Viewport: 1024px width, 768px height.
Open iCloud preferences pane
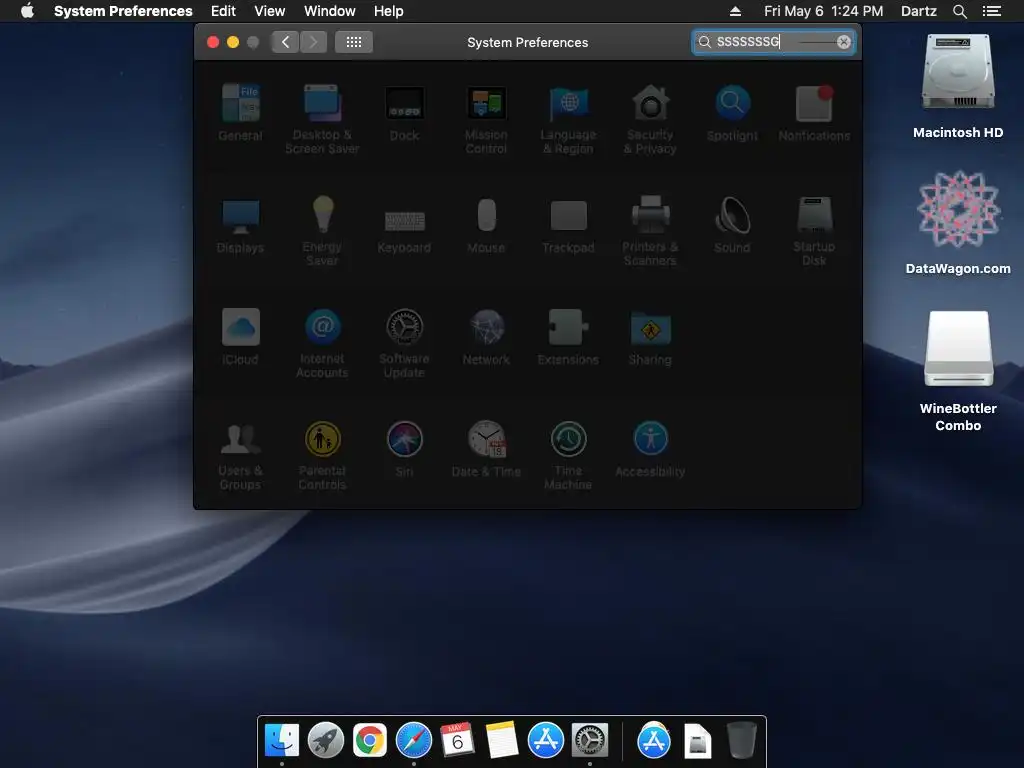(240, 336)
